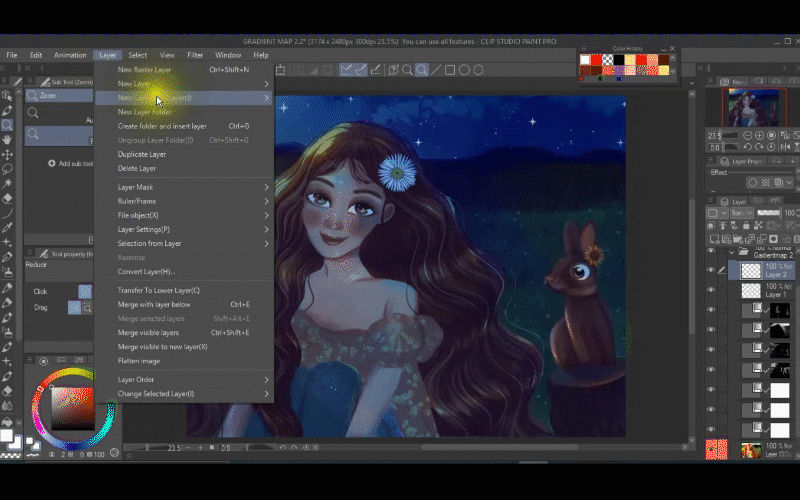800x500 pixels.
Task: Select the Hand tool in the toolbar
Action: [7, 140]
